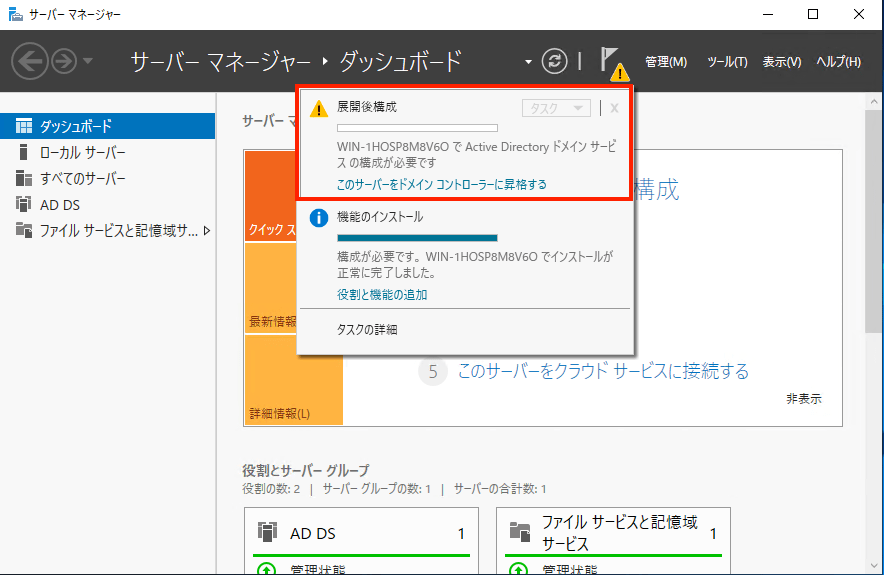Click the ダッシュボード breadcrumb title
Viewport: 884px width, 575px height.
pos(400,61)
